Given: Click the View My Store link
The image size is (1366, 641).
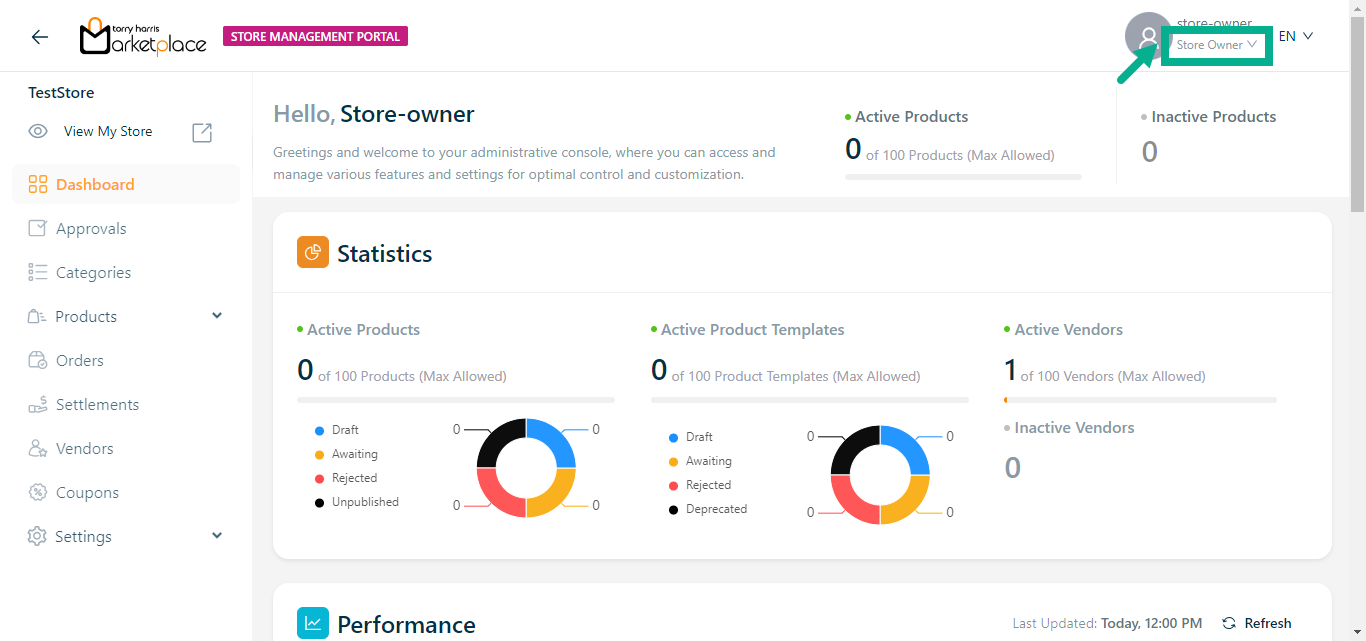Looking at the screenshot, I should tap(108, 132).
